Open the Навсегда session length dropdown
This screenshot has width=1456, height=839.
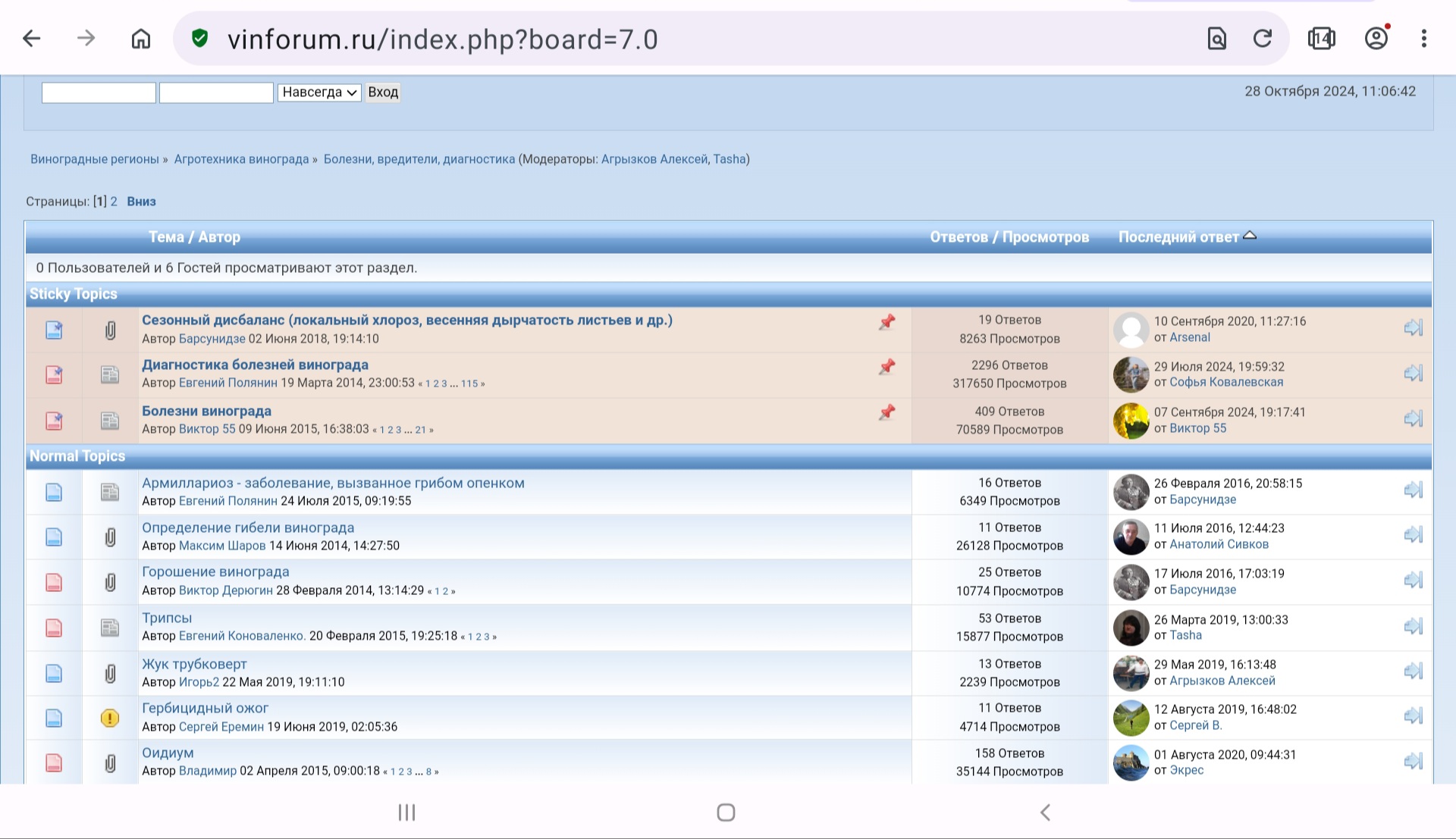[x=319, y=92]
